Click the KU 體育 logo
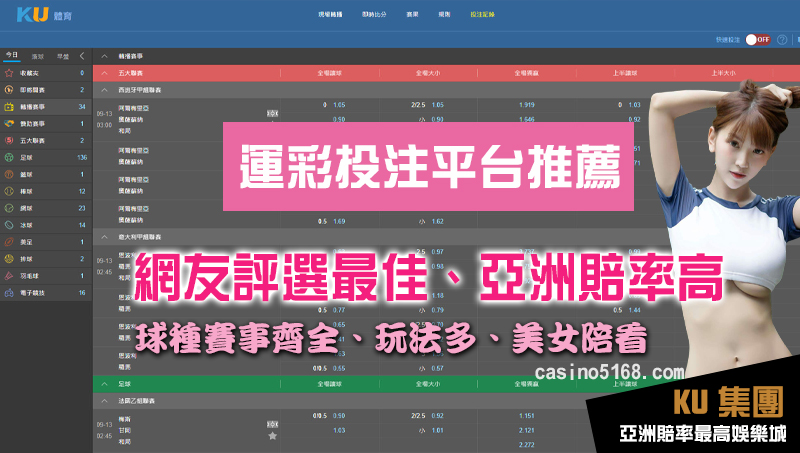The height and width of the screenshot is (453, 800). pos(44,14)
